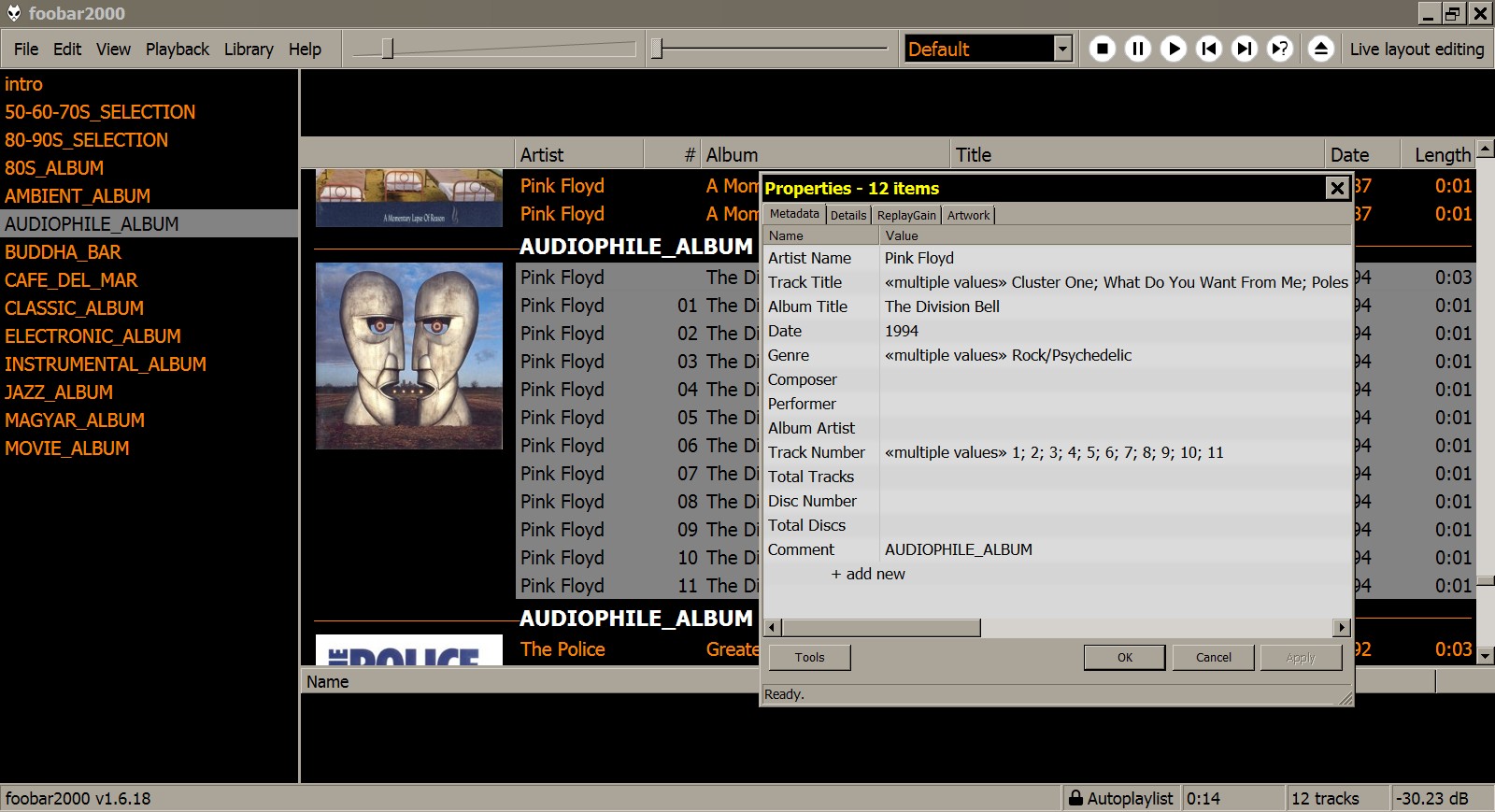The height and width of the screenshot is (812, 1495).
Task: Click the Artist column header
Action: 579,154
